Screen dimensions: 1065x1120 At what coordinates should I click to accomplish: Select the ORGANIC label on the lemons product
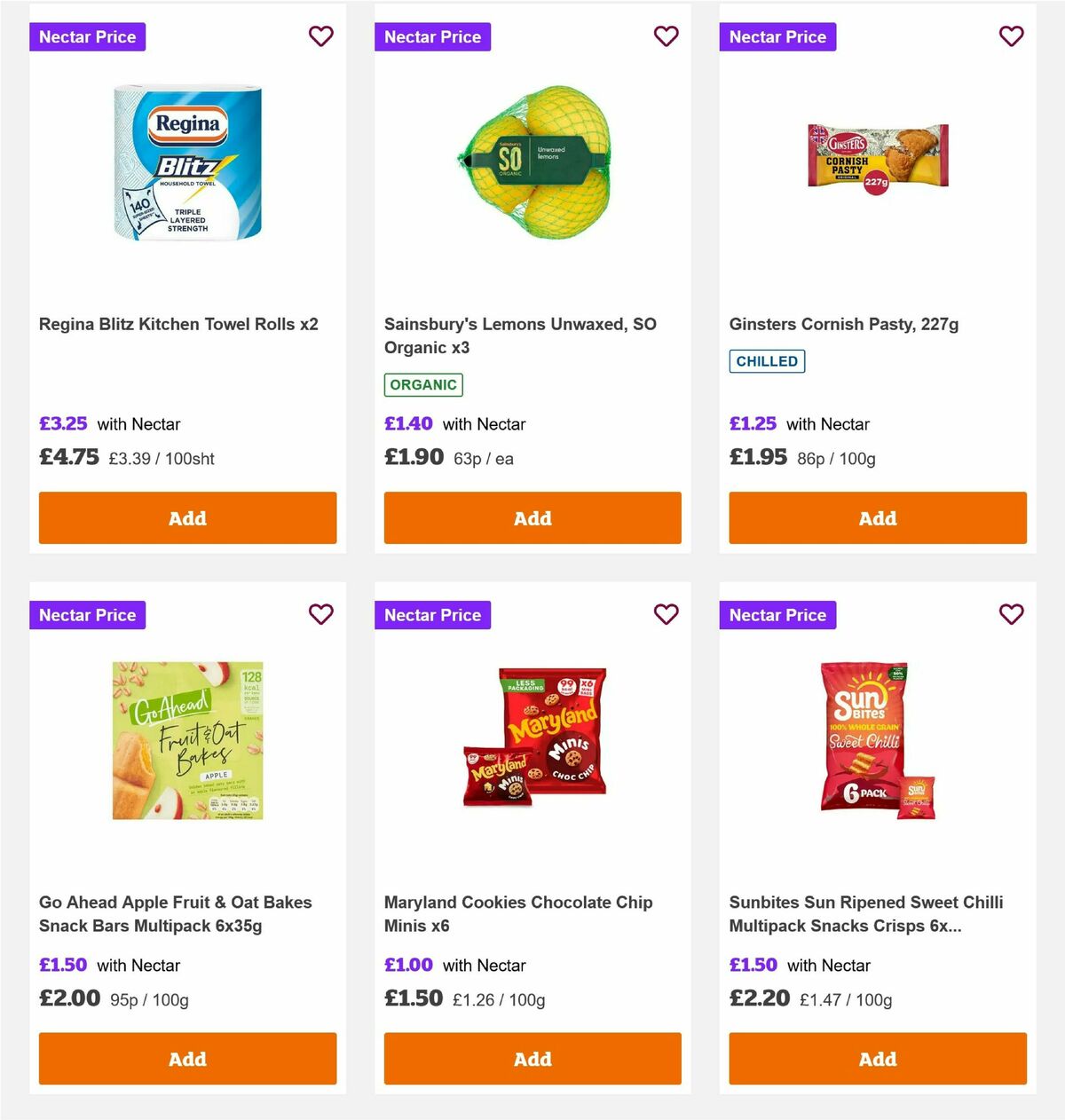click(x=423, y=384)
